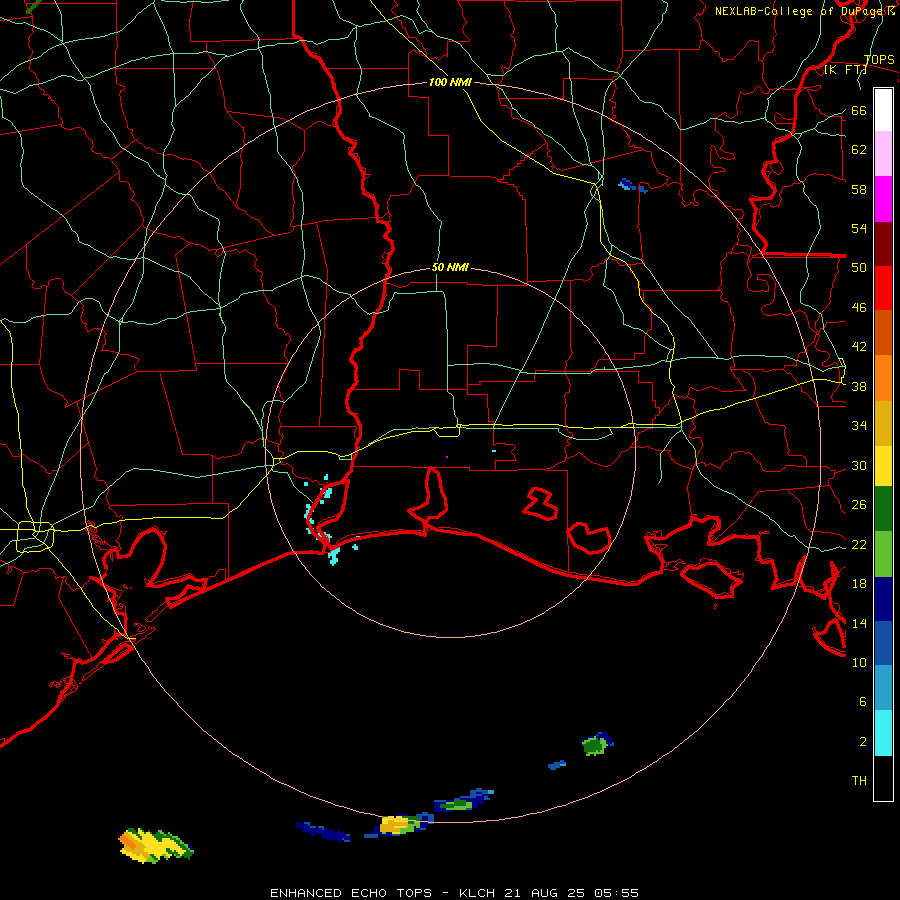This screenshot has width=900, height=900.
Task: Click the yellow echo on the 100 NMI ring
Action: coord(397,825)
